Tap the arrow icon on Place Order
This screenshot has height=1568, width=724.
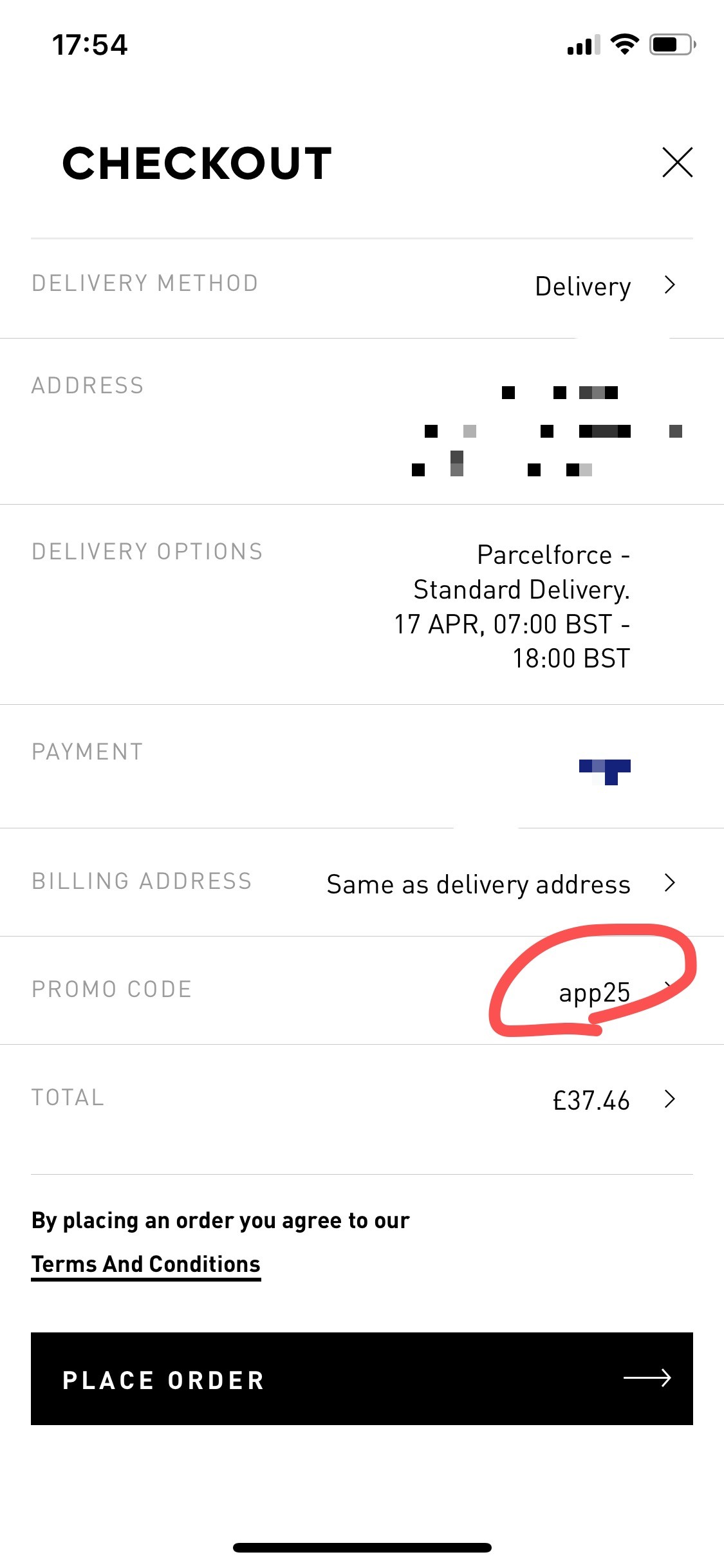point(647,1377)
